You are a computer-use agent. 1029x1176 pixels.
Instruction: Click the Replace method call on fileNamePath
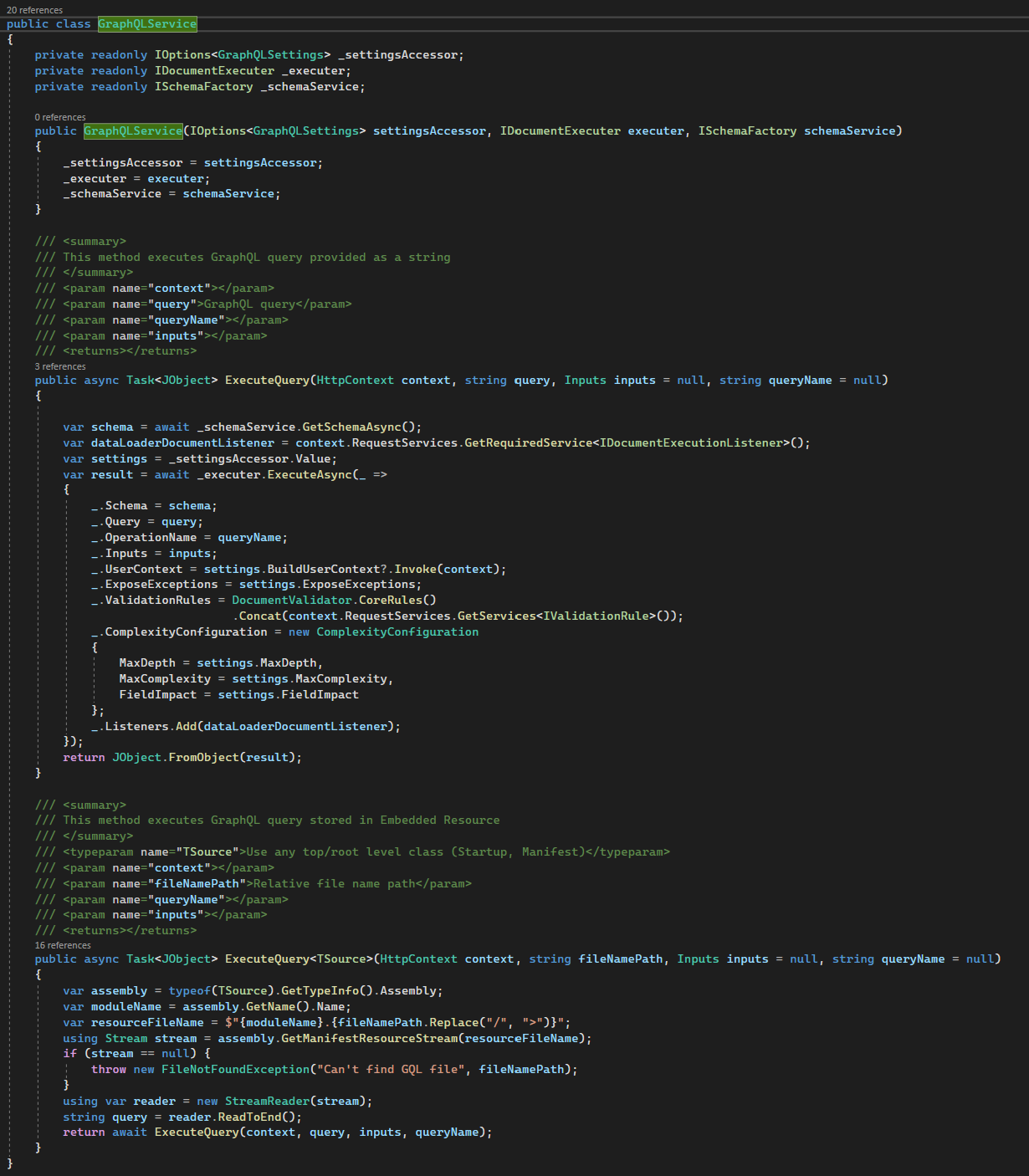pyautogui.click(x=453, y=1023)
